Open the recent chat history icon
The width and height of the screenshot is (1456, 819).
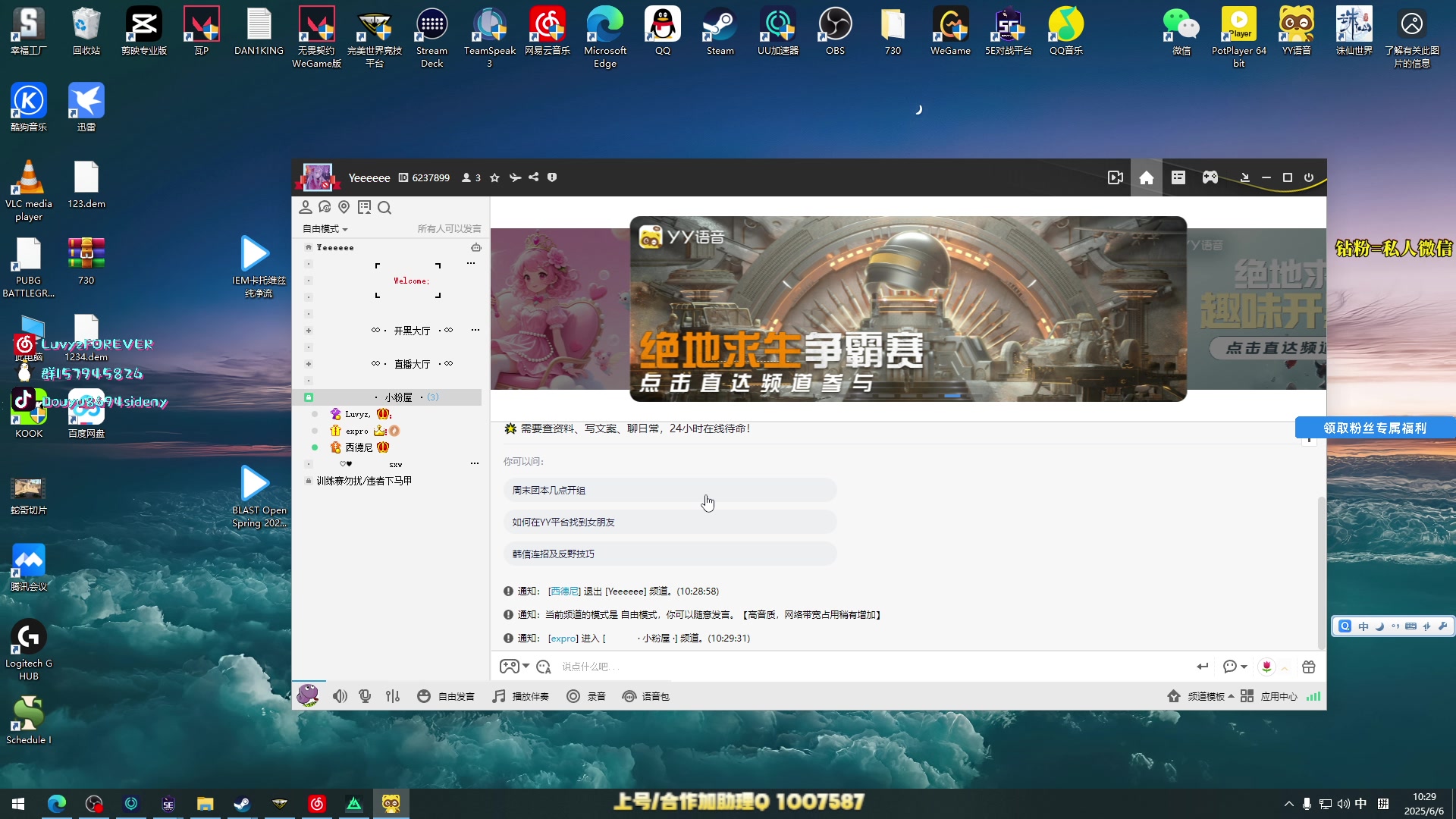(x=325, y=207)
